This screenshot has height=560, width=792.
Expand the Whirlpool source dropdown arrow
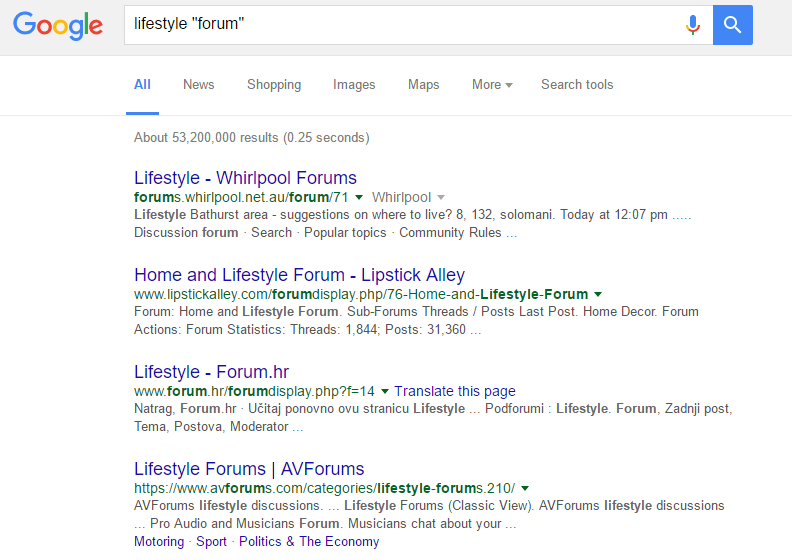[x=441, y=197]
